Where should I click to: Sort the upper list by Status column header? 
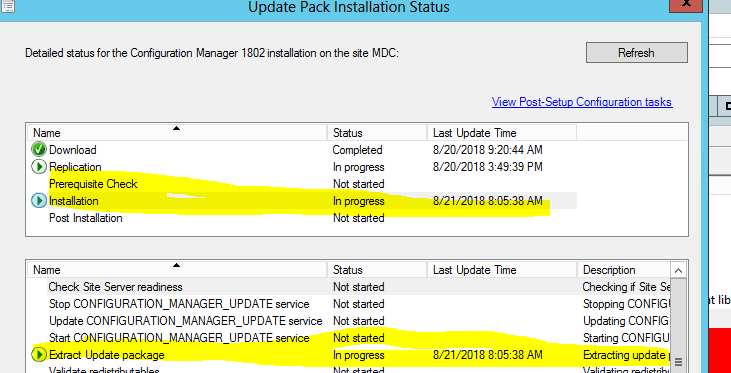pyautogui.click(x=377, y=133)
